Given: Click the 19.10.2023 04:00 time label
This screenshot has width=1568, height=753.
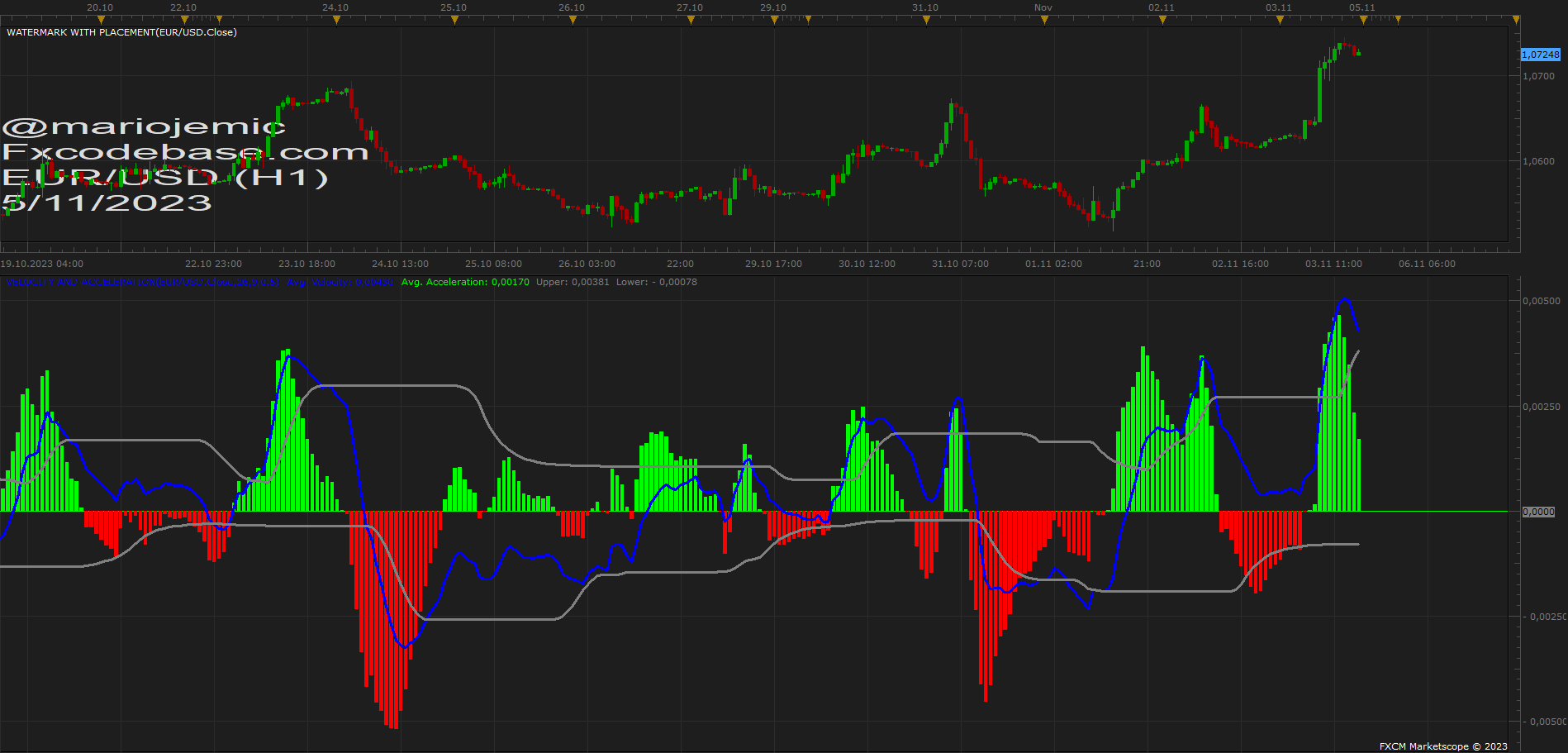Looking at the screenshot, I should coord(42,264).
